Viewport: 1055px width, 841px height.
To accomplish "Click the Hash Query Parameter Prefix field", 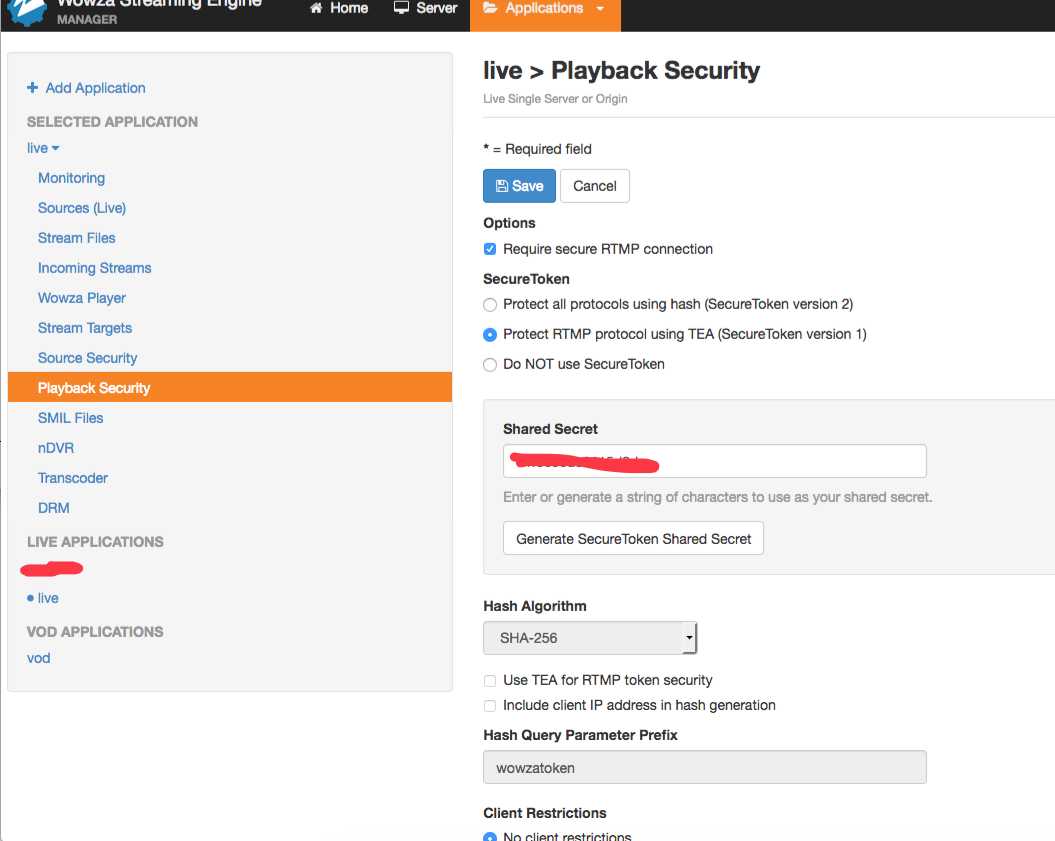I will tap(704, 767).
